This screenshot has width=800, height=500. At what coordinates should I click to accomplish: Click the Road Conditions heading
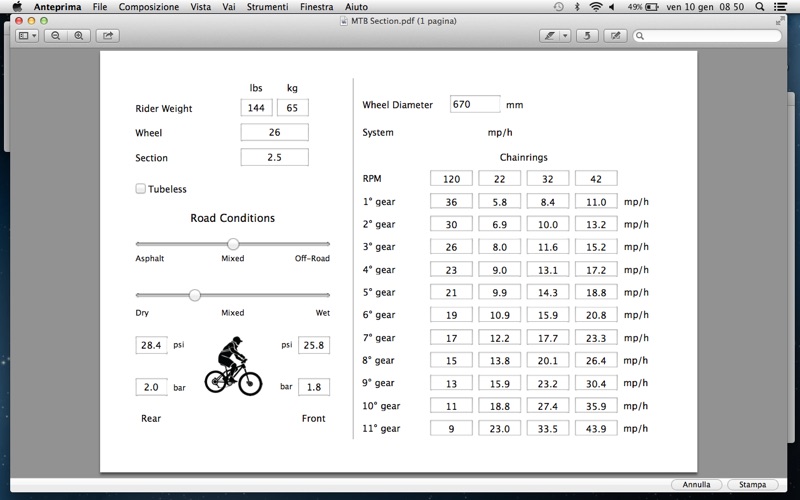233,218
